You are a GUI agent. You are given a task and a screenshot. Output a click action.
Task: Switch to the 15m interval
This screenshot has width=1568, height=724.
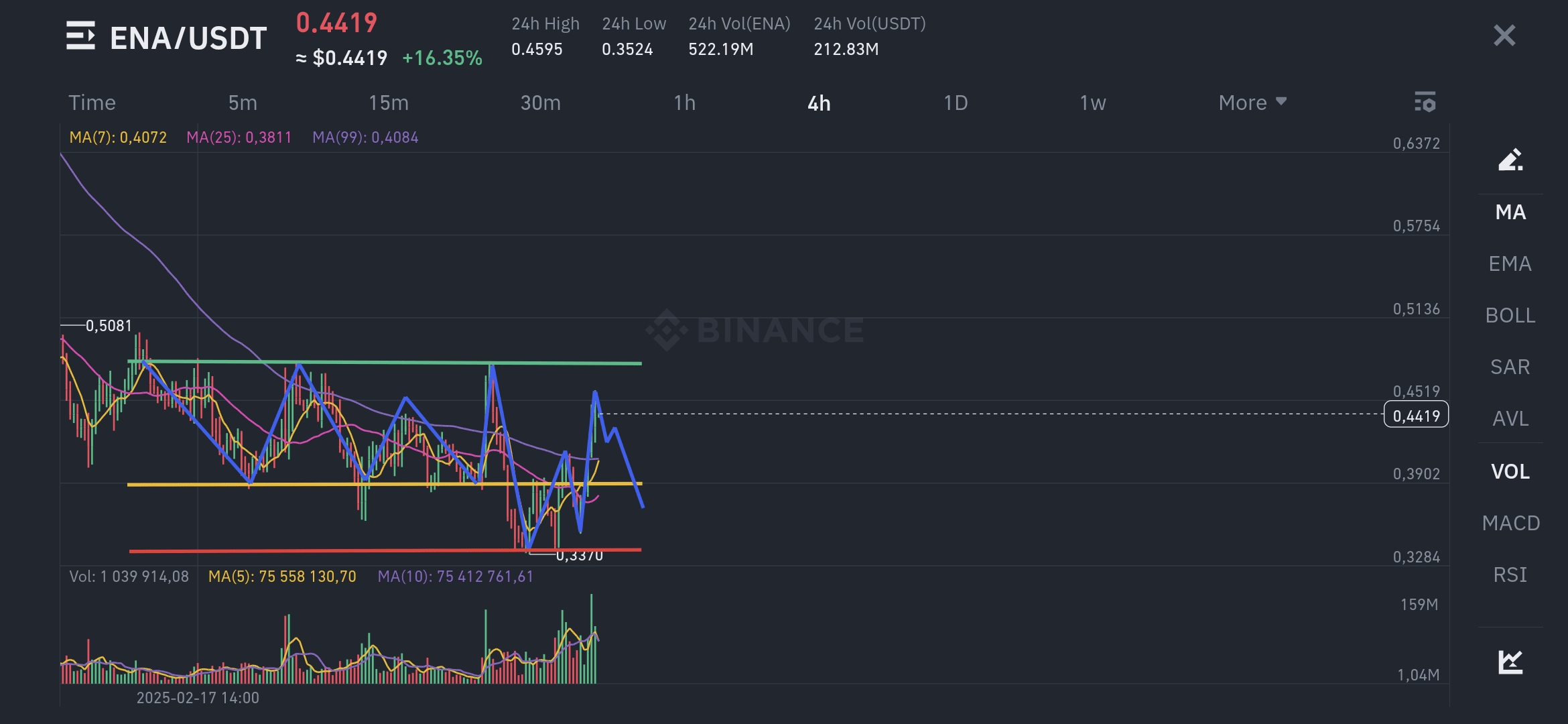point(389,103)
